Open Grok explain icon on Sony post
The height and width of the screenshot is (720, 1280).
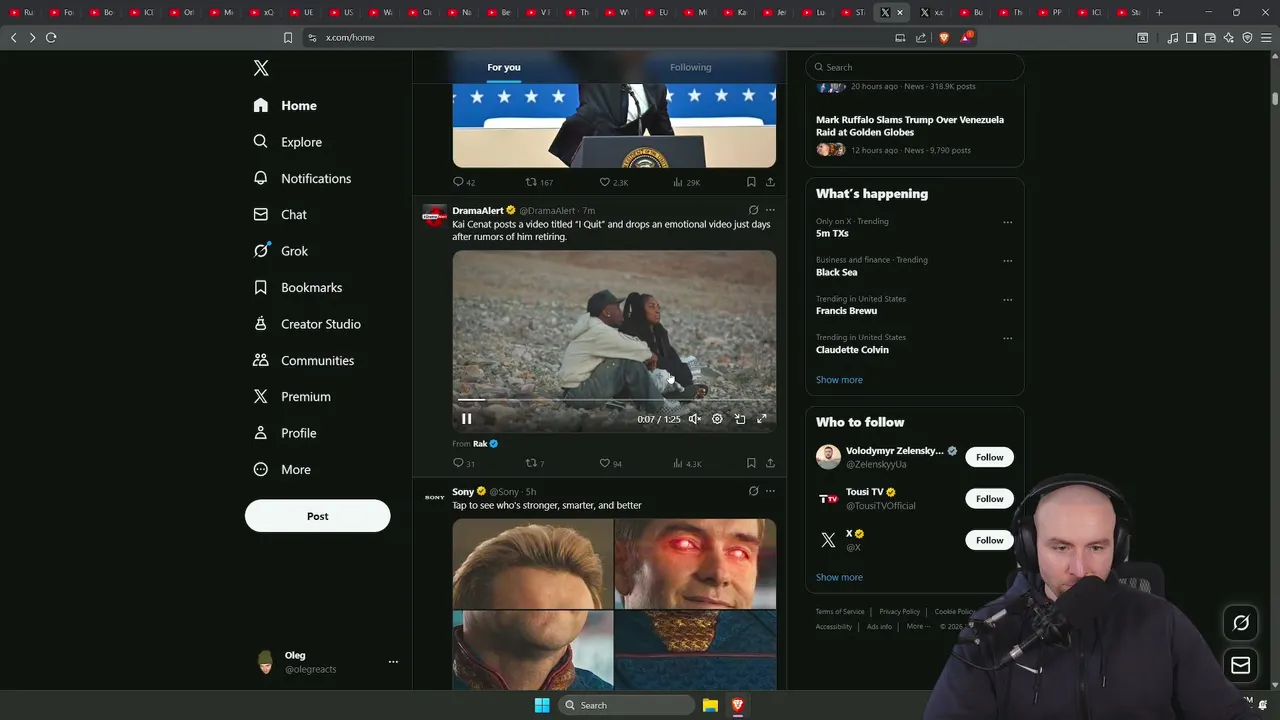click(753, 491)
